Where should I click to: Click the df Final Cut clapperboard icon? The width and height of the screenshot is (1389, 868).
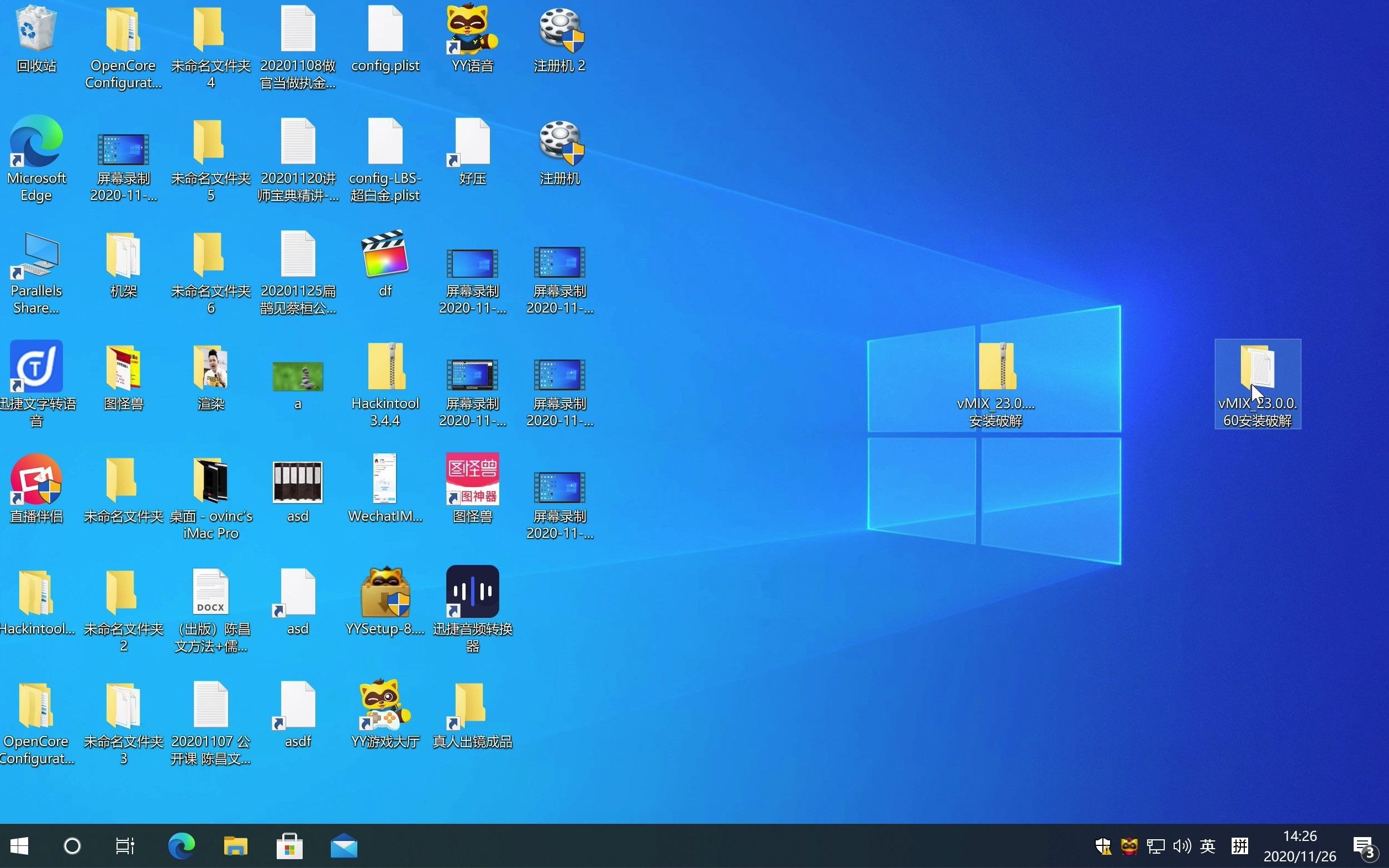(x=385, y=255)
